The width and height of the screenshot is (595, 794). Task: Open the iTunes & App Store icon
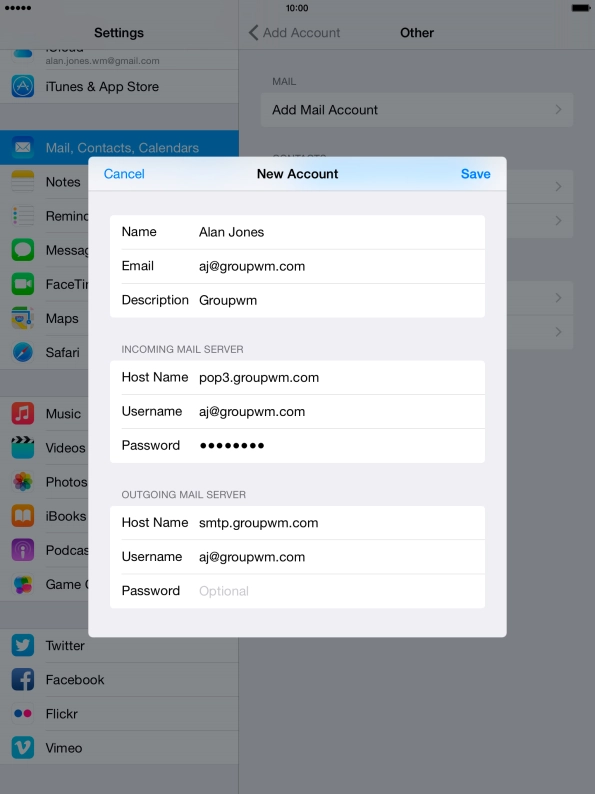click(x=23, y=87)
